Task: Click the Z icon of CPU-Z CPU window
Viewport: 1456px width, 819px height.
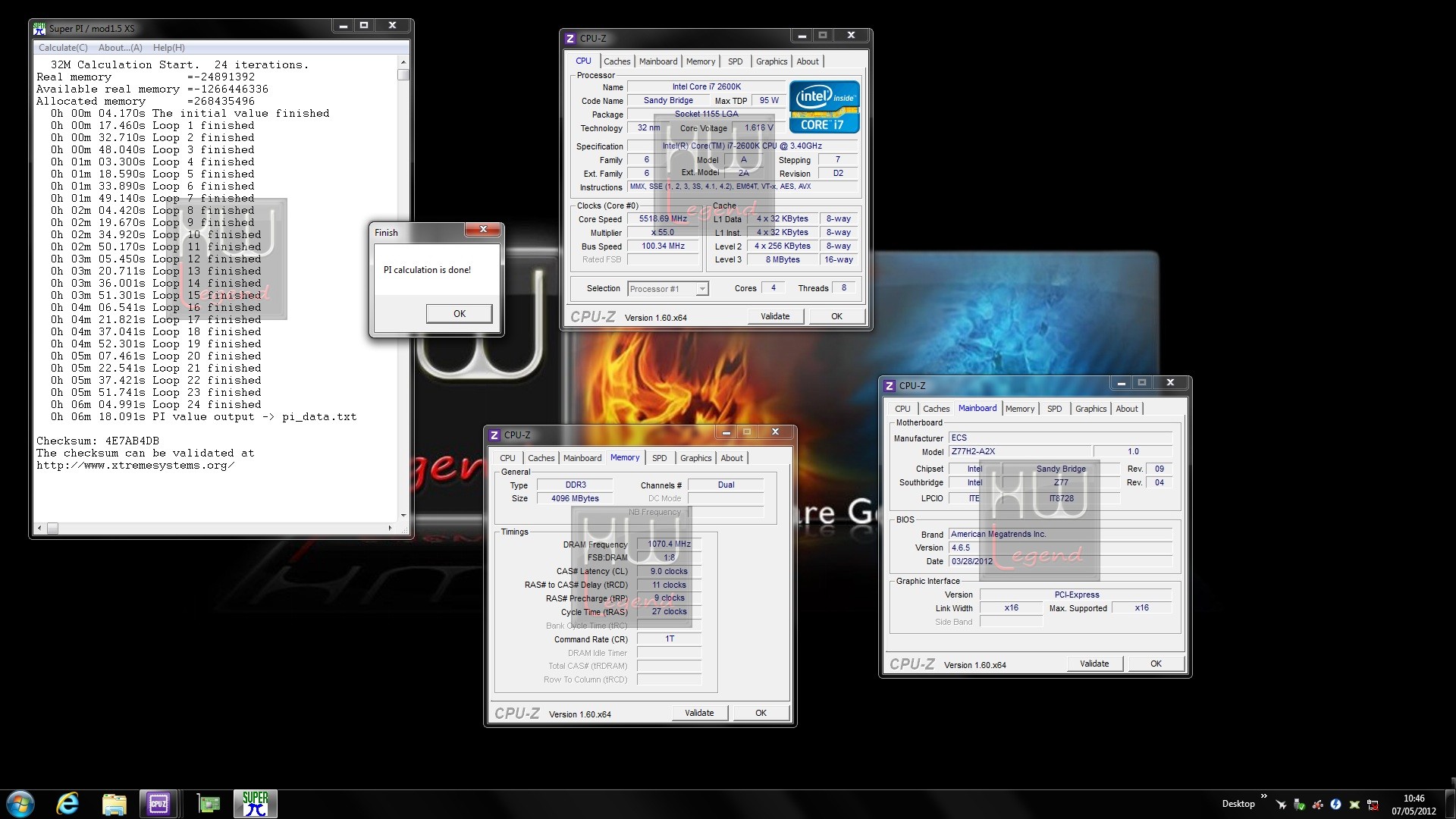Action: (x=570, y=38)
